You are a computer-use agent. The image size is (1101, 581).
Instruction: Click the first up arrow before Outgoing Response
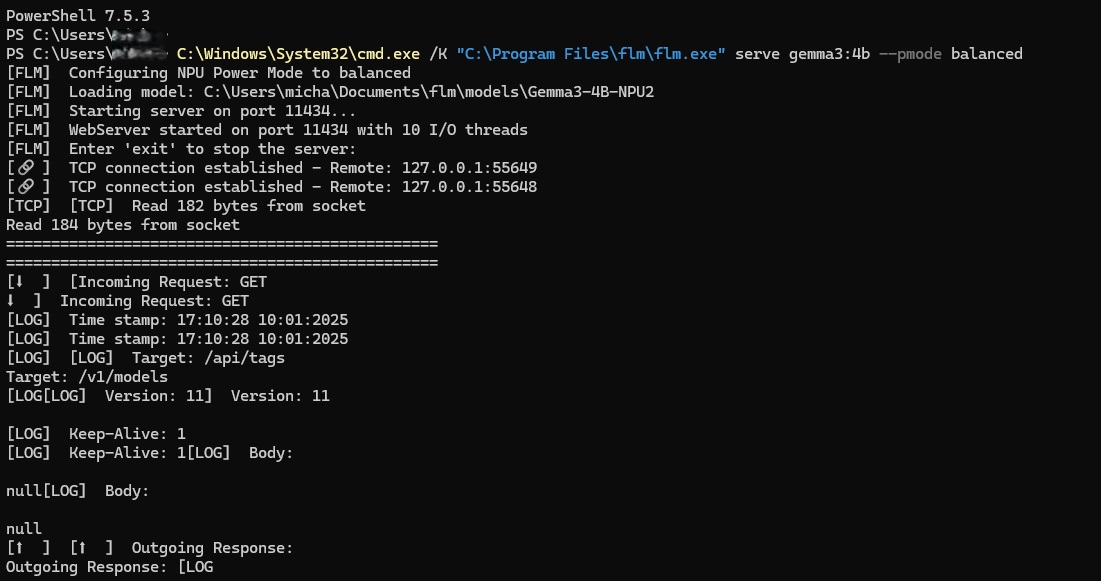(20, 548)
